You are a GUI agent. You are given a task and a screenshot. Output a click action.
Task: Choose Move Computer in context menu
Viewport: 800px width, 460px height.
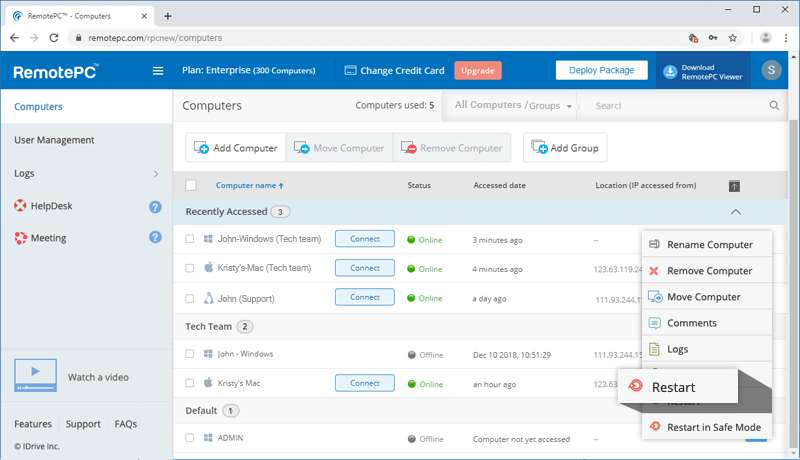point(707,297)
